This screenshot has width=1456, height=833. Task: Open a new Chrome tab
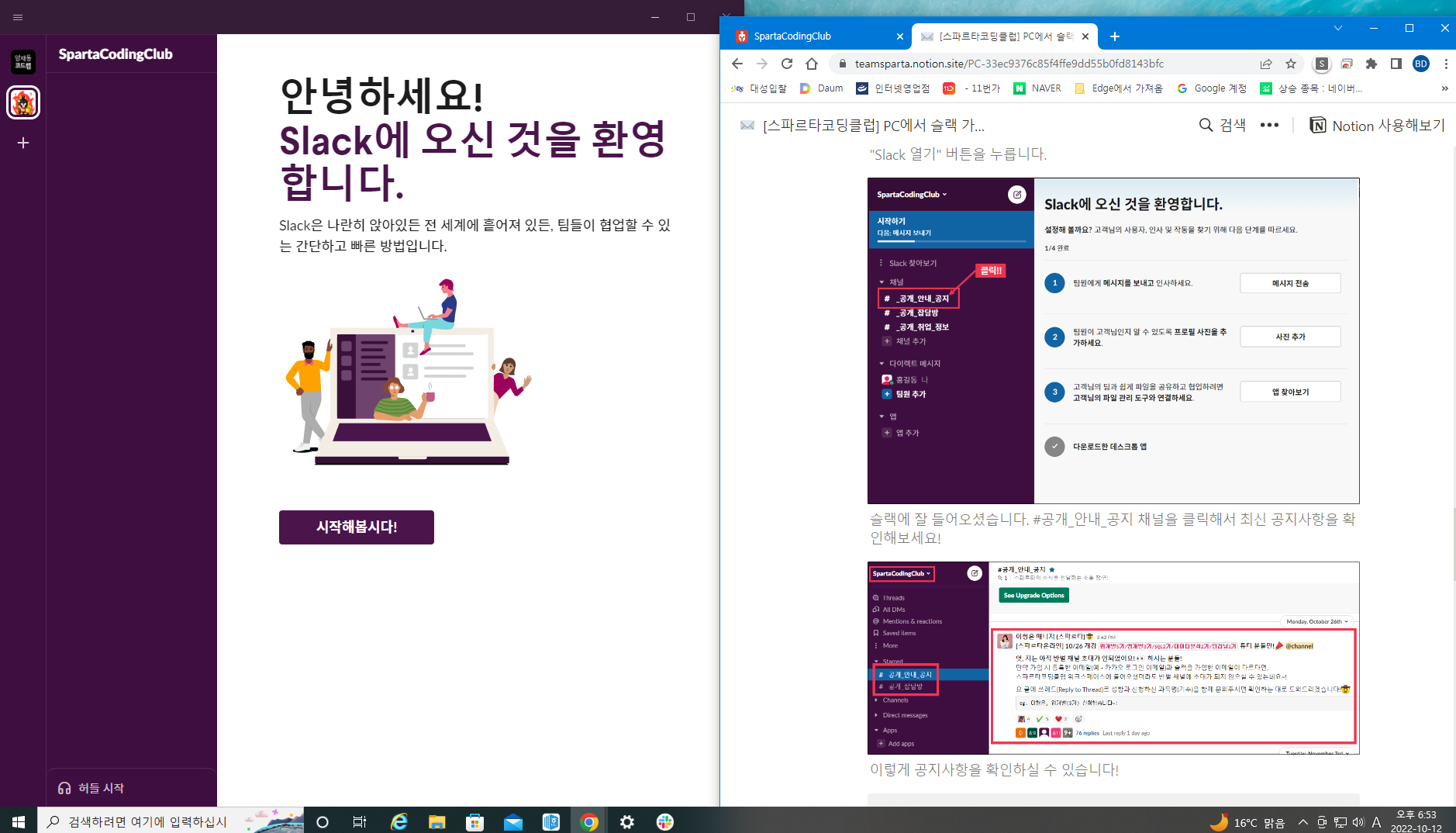click(x=1114, y=36)
